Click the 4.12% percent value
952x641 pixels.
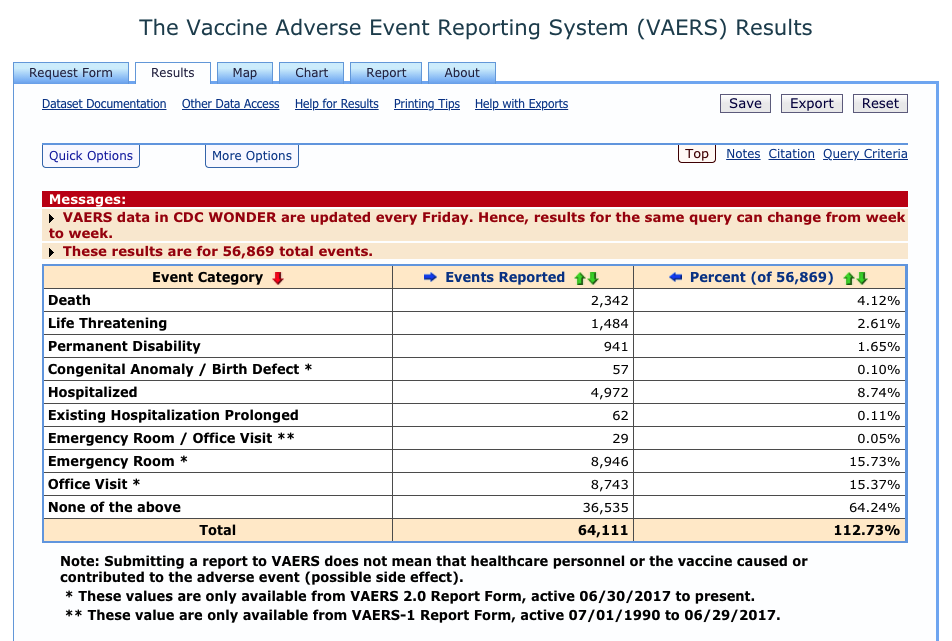click(x=879, y=301)
